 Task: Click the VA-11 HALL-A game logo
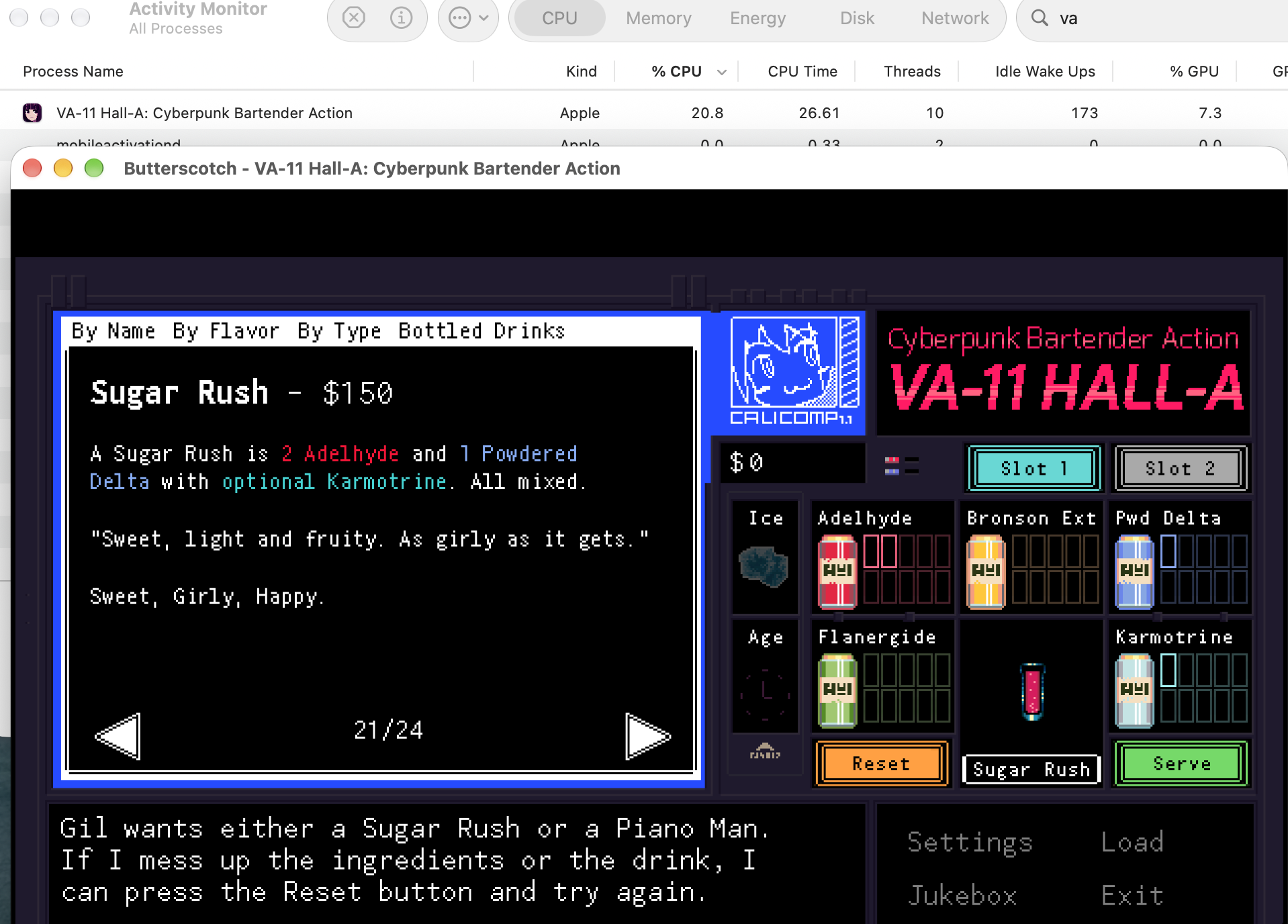[1065, 387]
